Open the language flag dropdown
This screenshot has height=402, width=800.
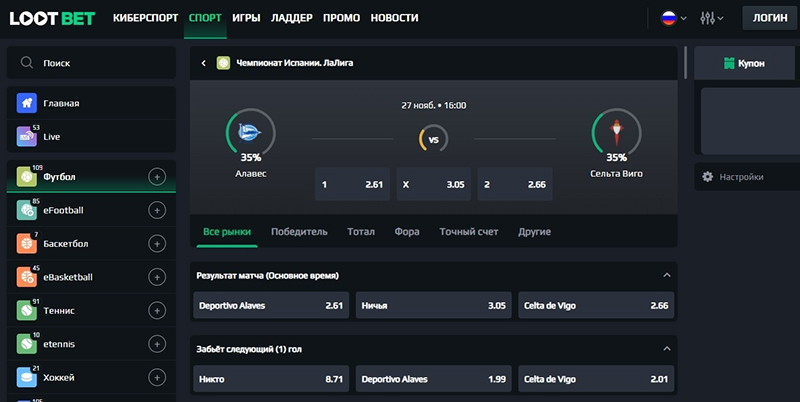(x=673, y=18)
